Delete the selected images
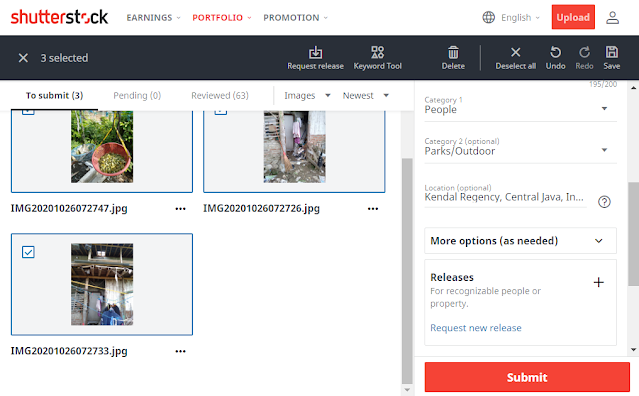 453,58
